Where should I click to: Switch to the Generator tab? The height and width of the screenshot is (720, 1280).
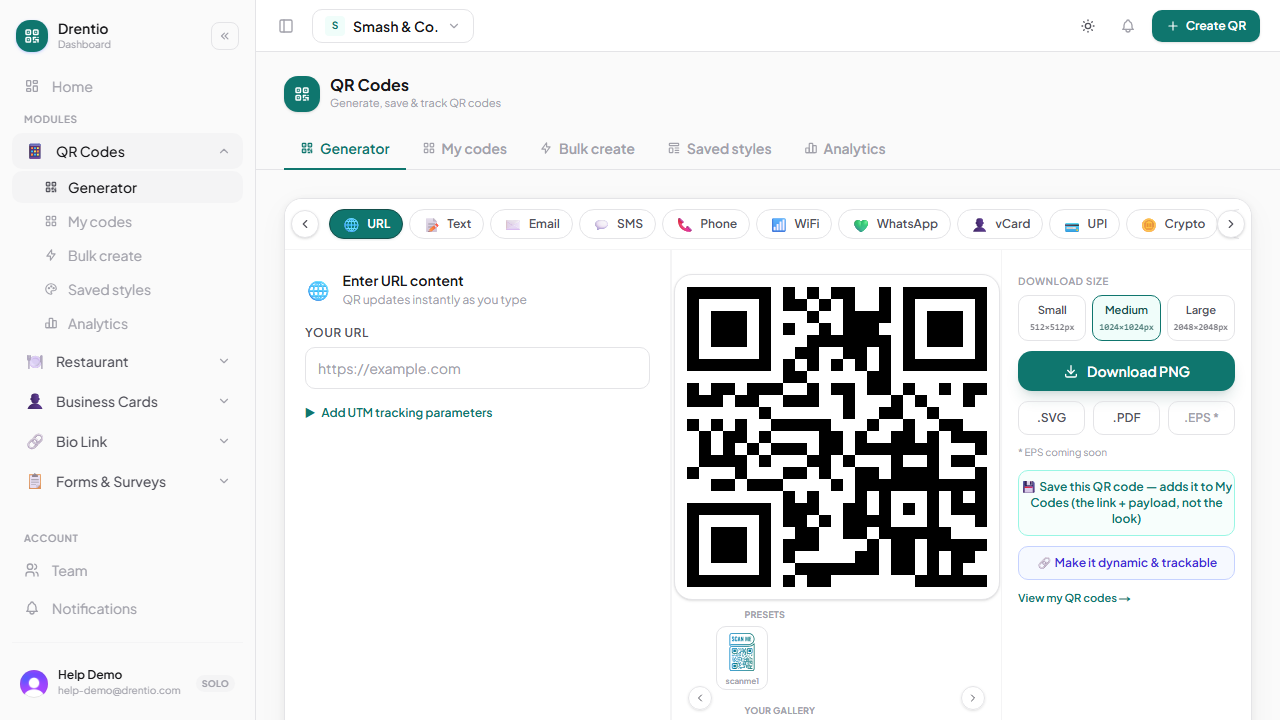click(x=345, y=149)
